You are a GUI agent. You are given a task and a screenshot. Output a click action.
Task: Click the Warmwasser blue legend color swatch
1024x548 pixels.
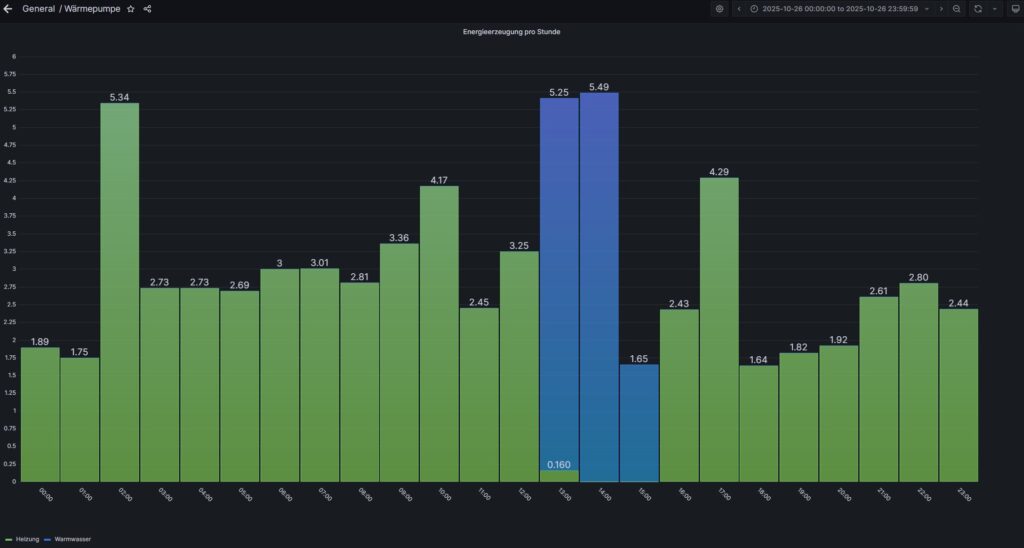[49, 539]
